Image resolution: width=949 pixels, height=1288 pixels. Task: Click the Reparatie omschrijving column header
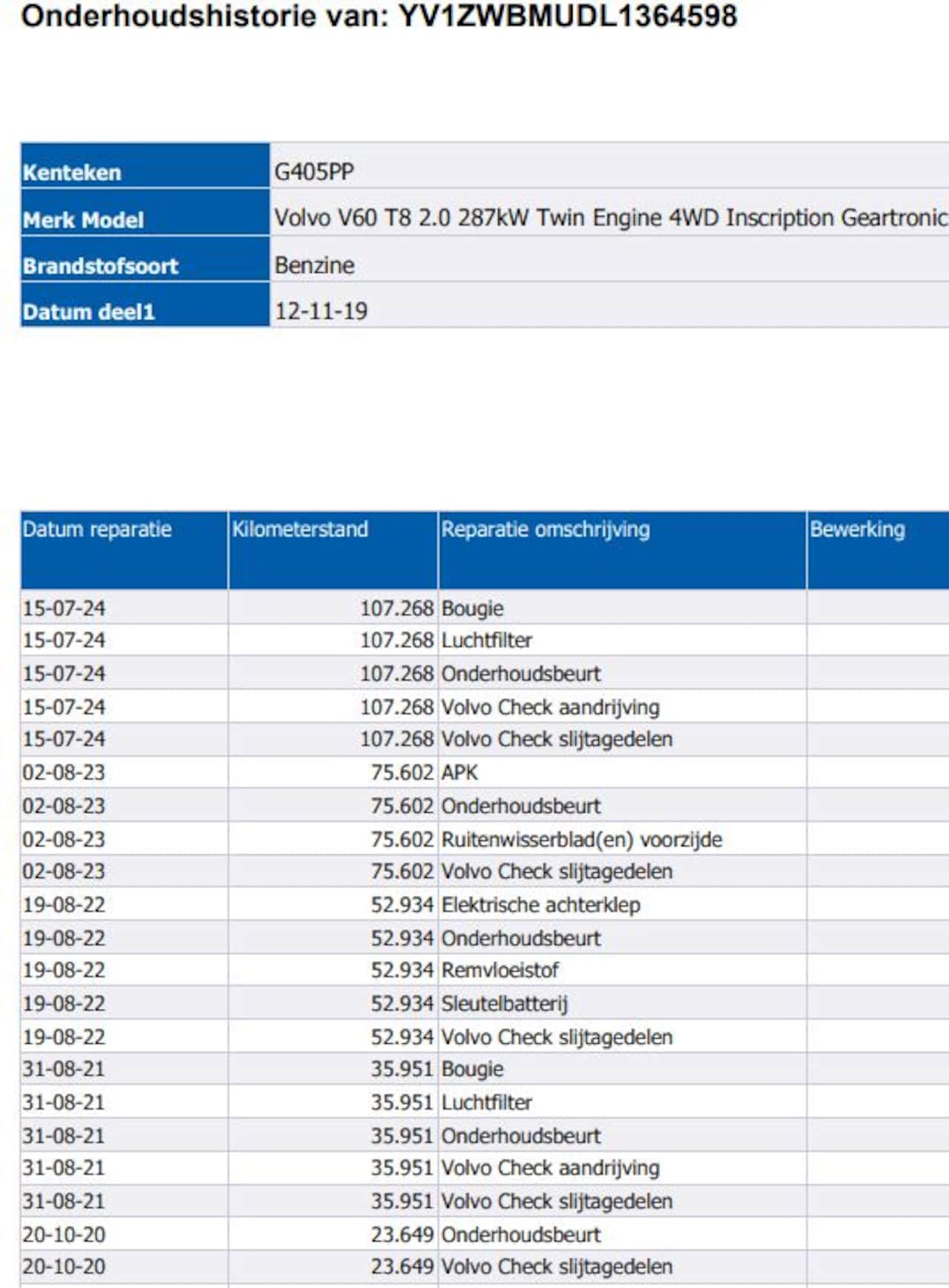(x=622, y=549)
